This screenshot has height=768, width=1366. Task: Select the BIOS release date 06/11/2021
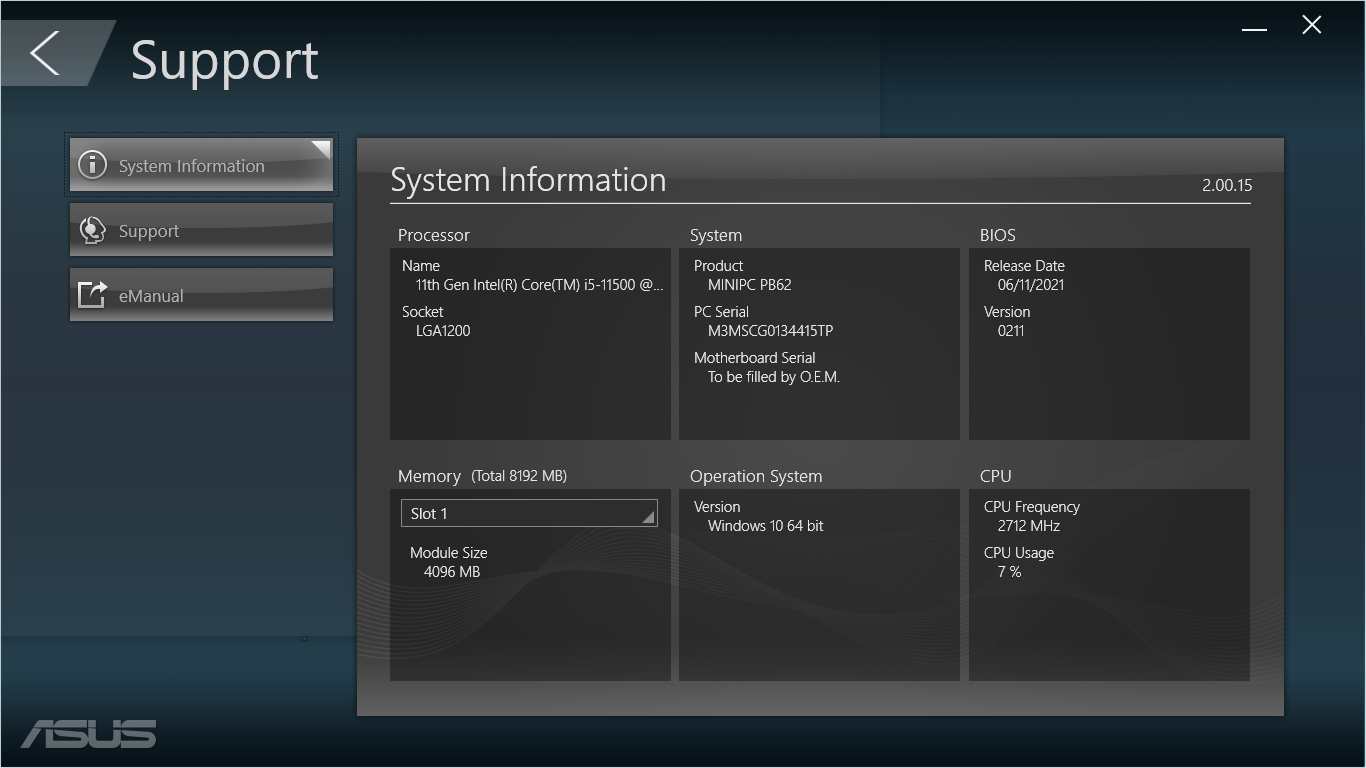[x=1031, y=285]
